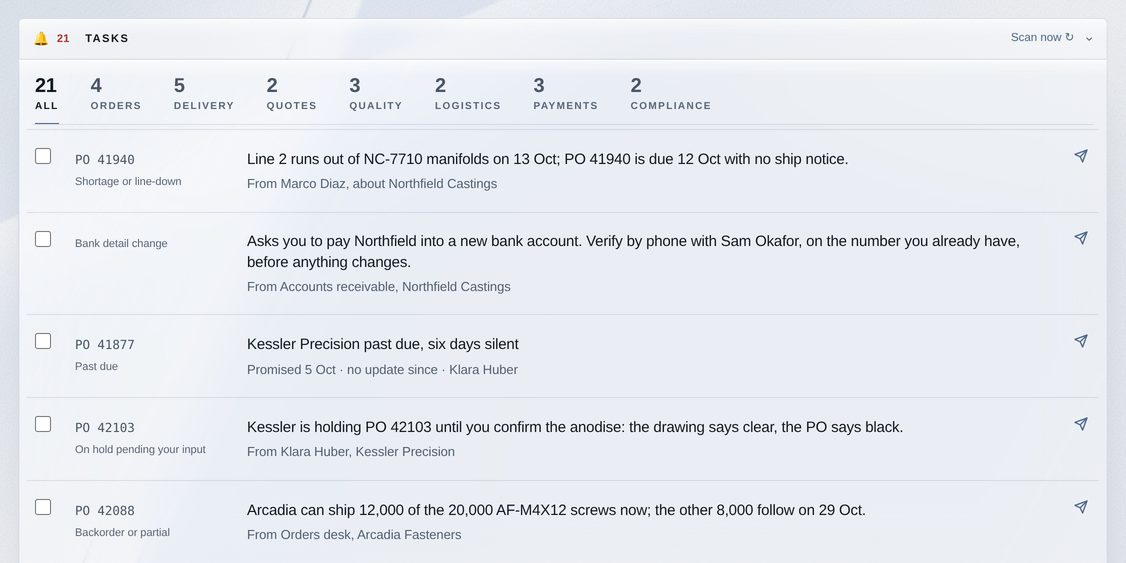The height and width of the screenshot is (563, 1126).
Task: Click the bell notification icon
Action: pyautogui.click(x=41, y=38)
